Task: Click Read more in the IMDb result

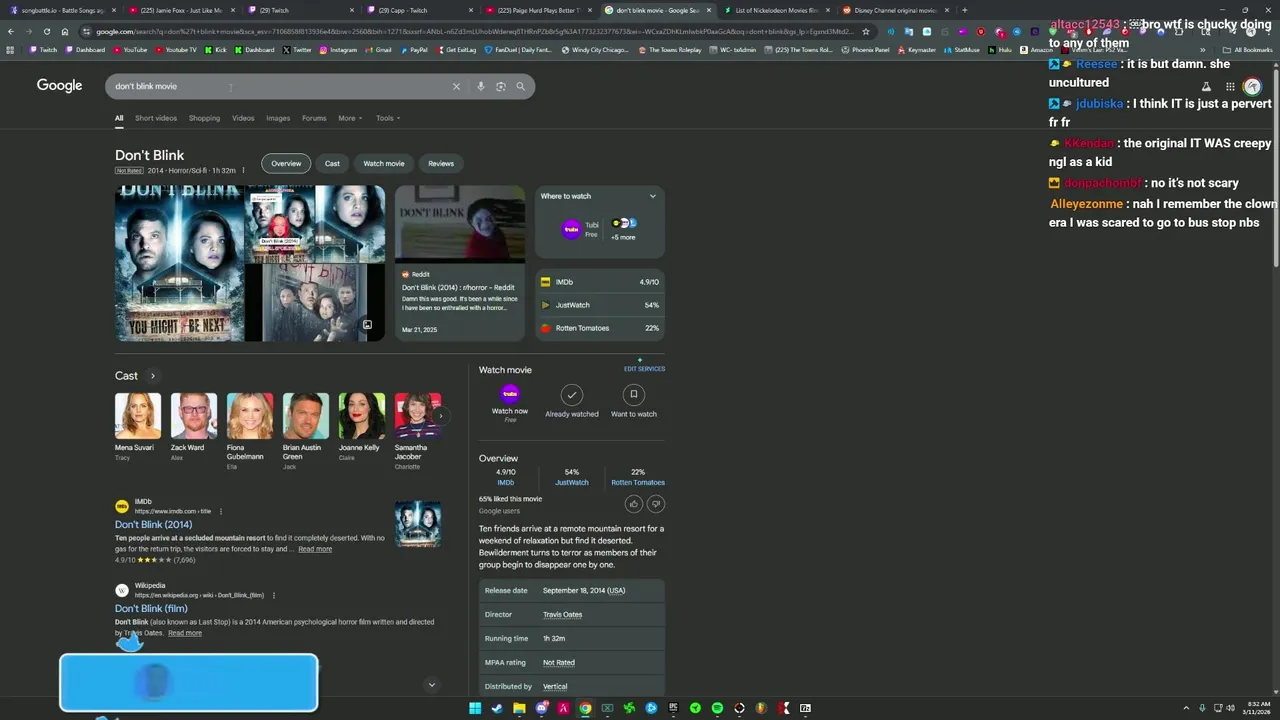Action: coord(315,549)
